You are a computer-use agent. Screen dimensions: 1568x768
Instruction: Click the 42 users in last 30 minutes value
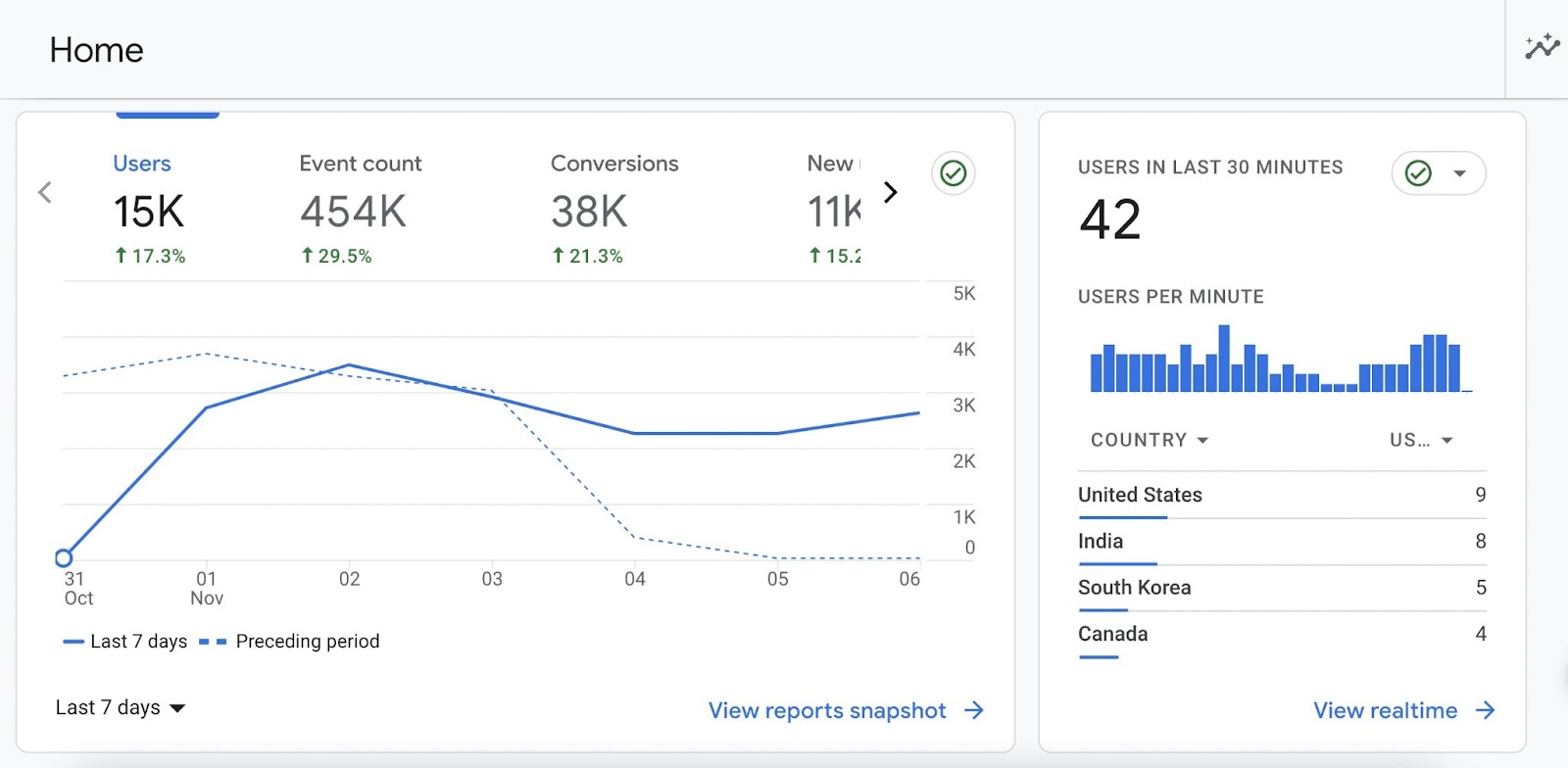coord(1110,219)
